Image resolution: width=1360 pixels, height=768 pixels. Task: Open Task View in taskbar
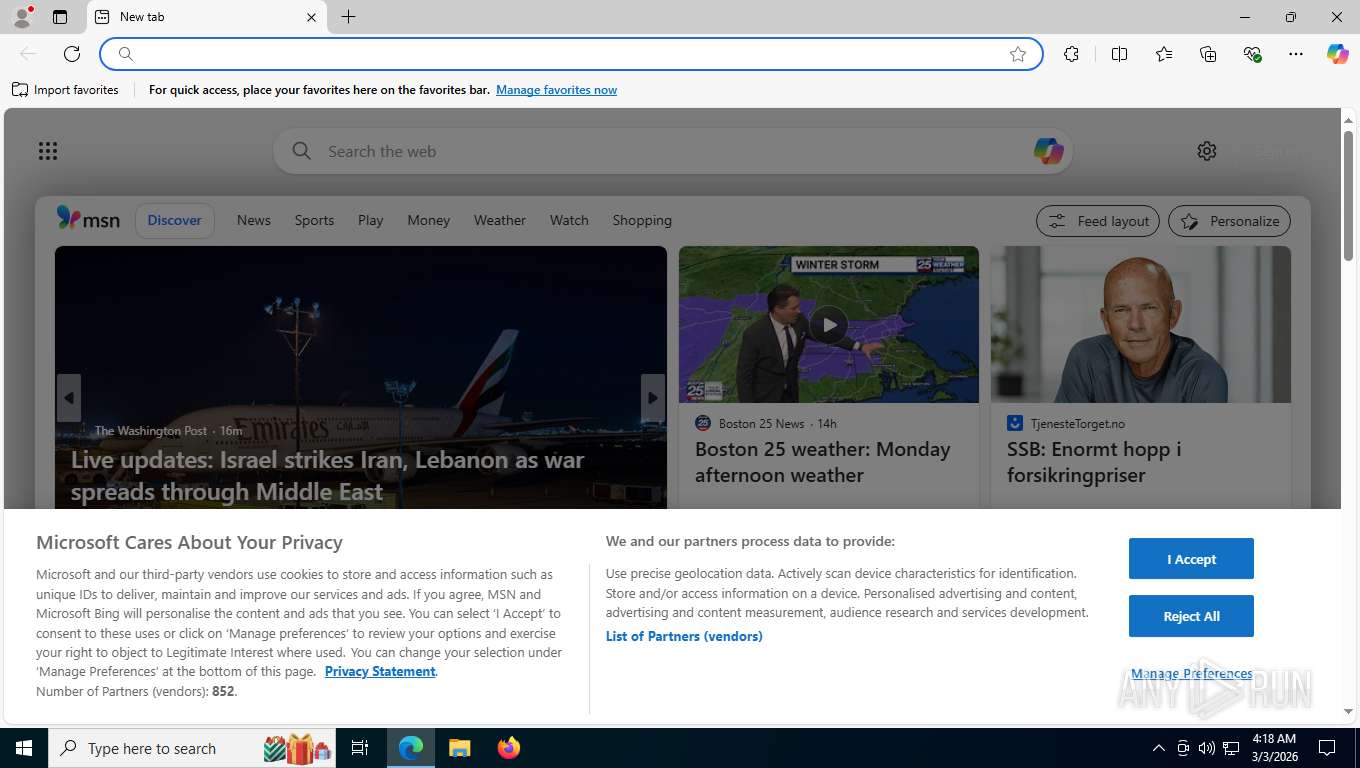pos(360,748)
